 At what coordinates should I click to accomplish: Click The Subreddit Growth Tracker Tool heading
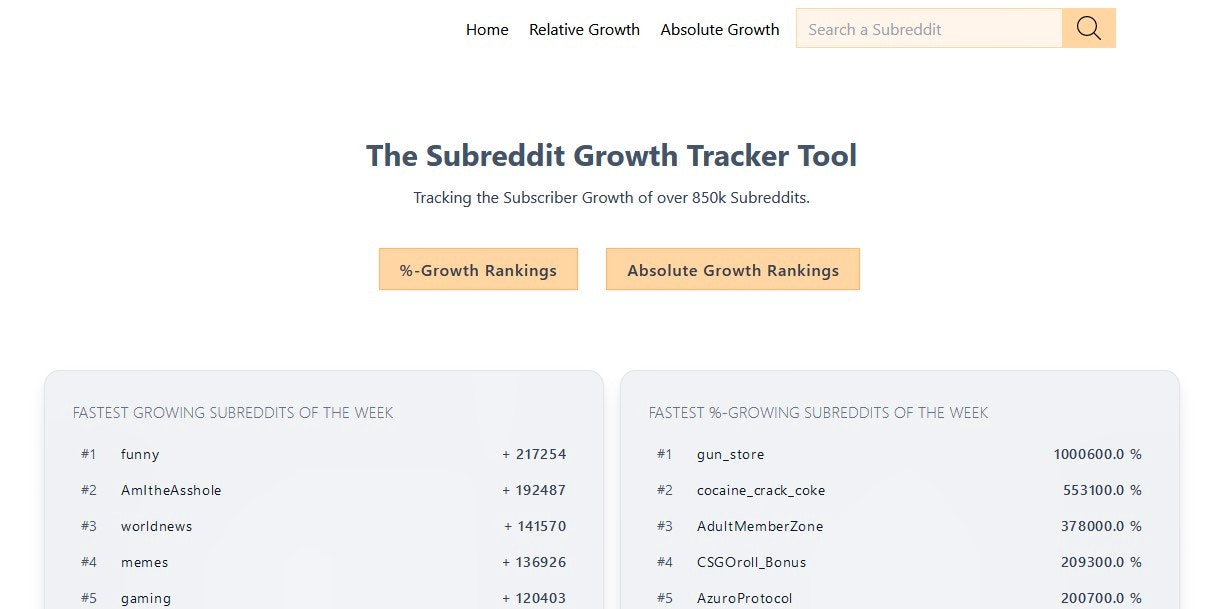[x=611, y=155]
